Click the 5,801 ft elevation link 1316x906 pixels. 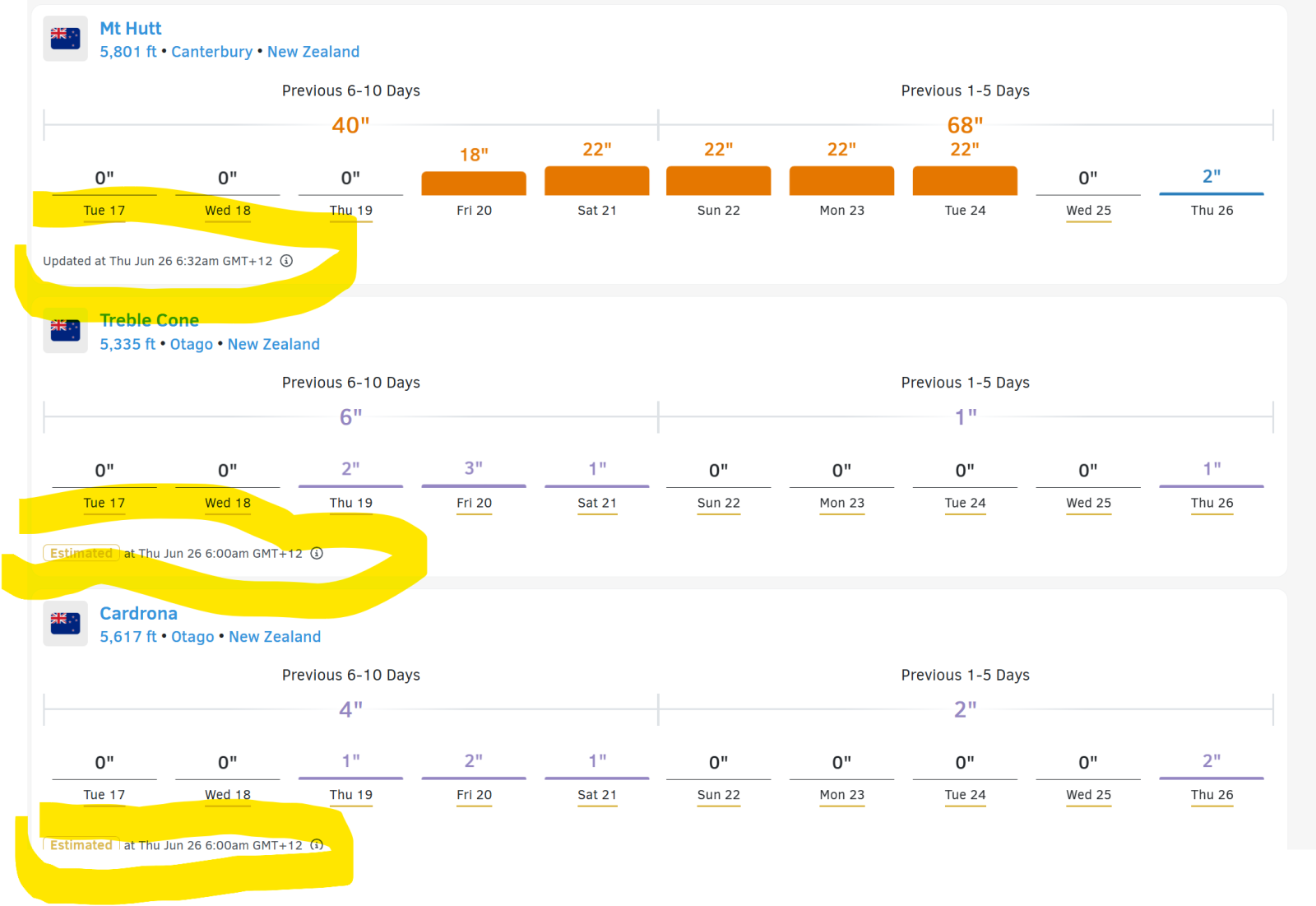click(x=128, y=52)
